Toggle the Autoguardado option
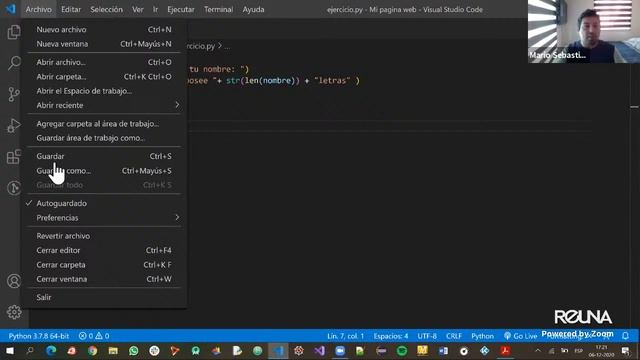 104,203
